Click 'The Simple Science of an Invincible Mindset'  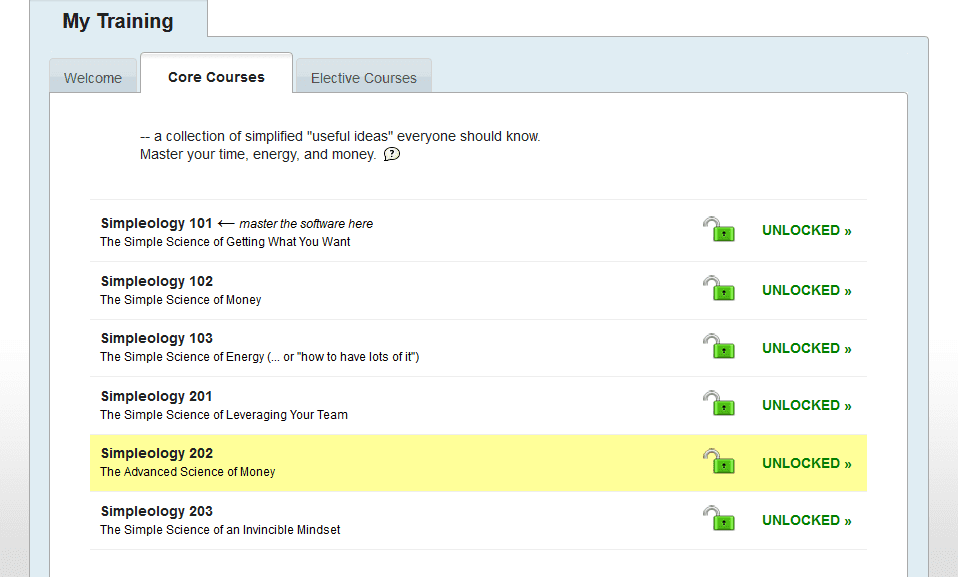(220, 529)
